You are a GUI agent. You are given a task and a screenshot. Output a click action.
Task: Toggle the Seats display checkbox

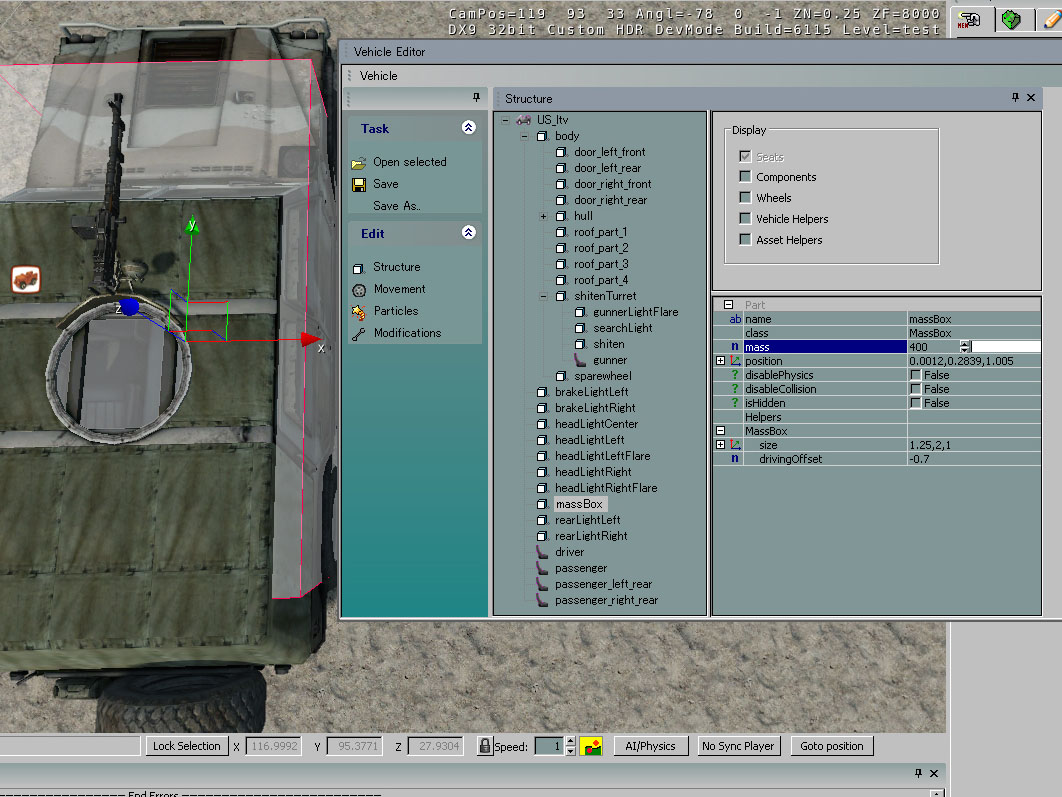[x=745, y=156]
